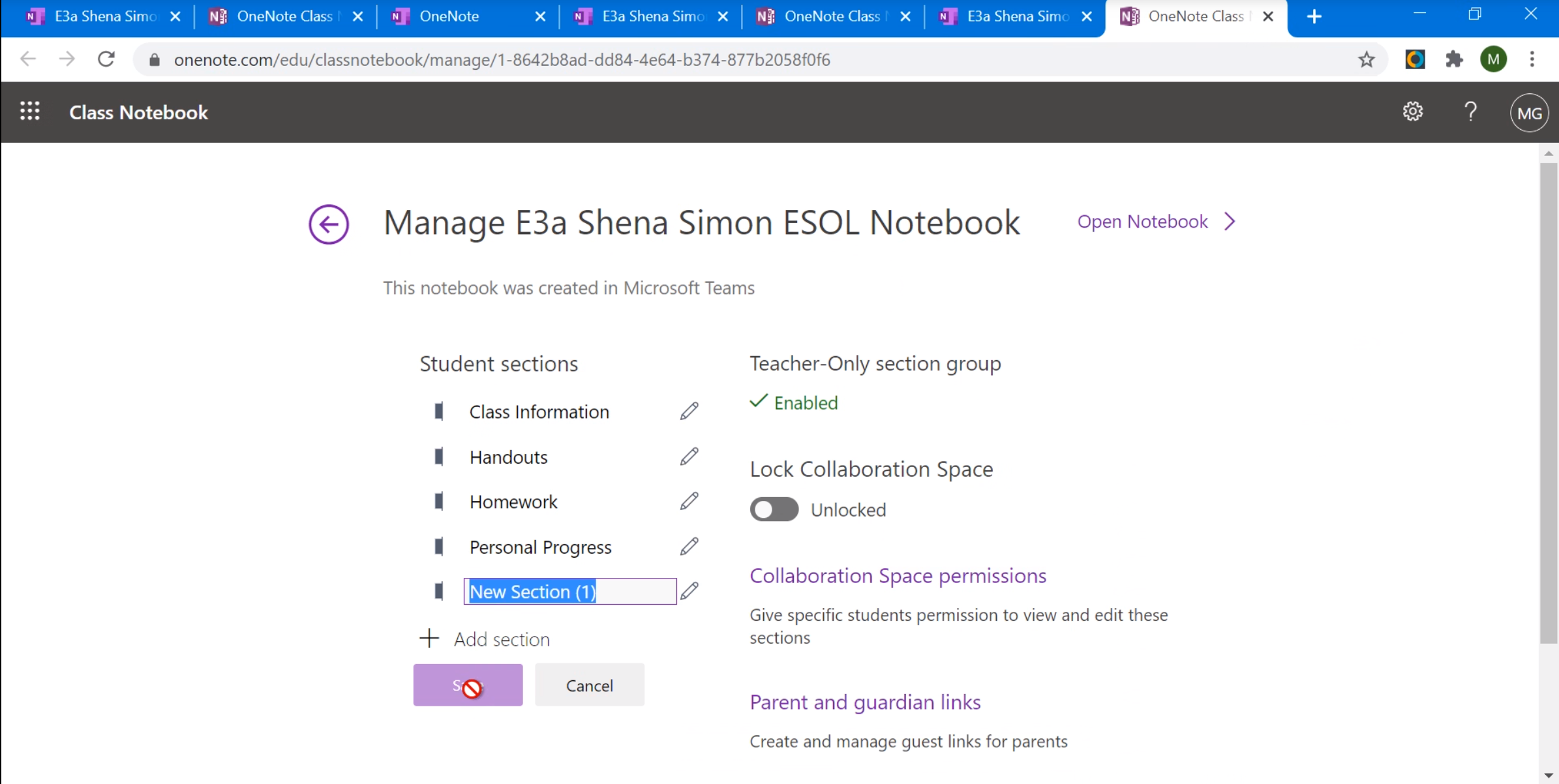1559x784 pixels.
Task: Bookmark the page with the star icon
Action: pos(1367,59)
